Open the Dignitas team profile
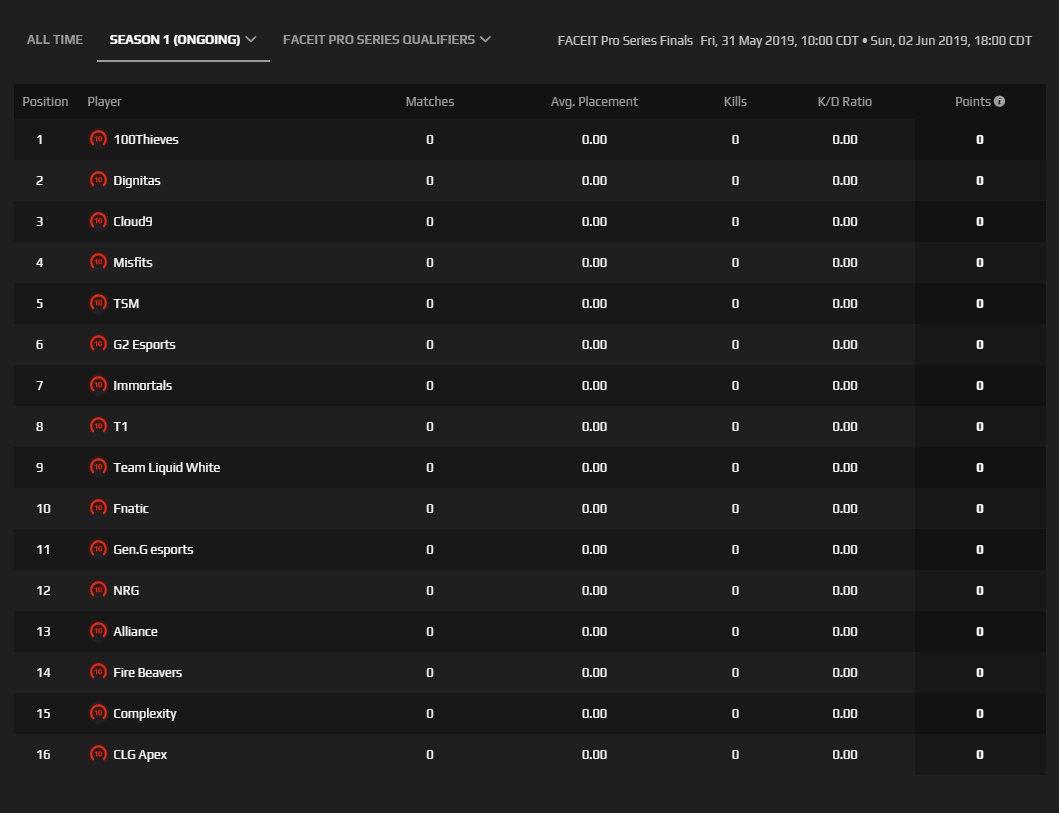The width and height of the screenshot is (1059, 813). [x=137, y=180]
